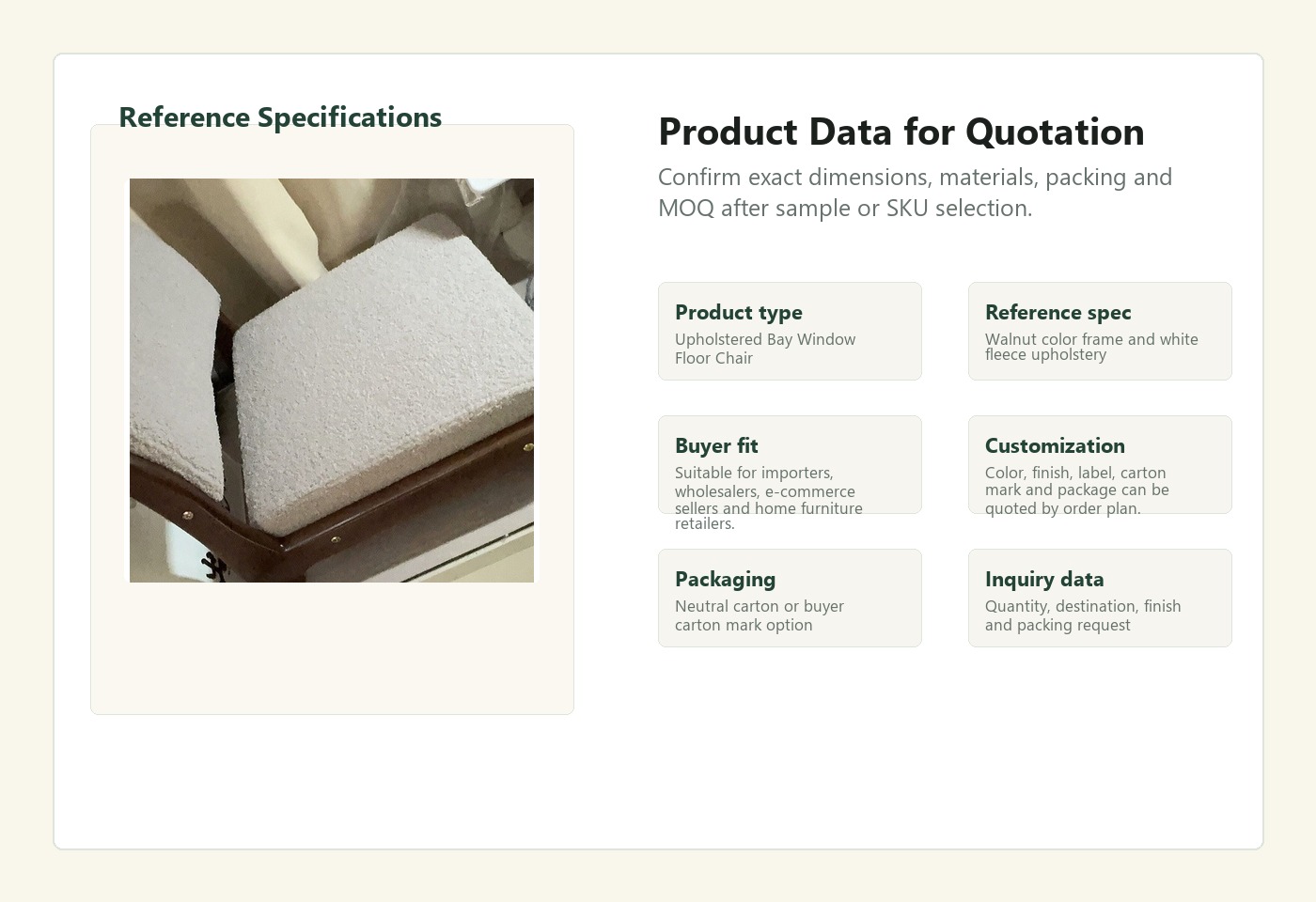Screen dimensions: 1316x902
Task: Click the 'Walnut color frame' description text
Action: 1091,347
